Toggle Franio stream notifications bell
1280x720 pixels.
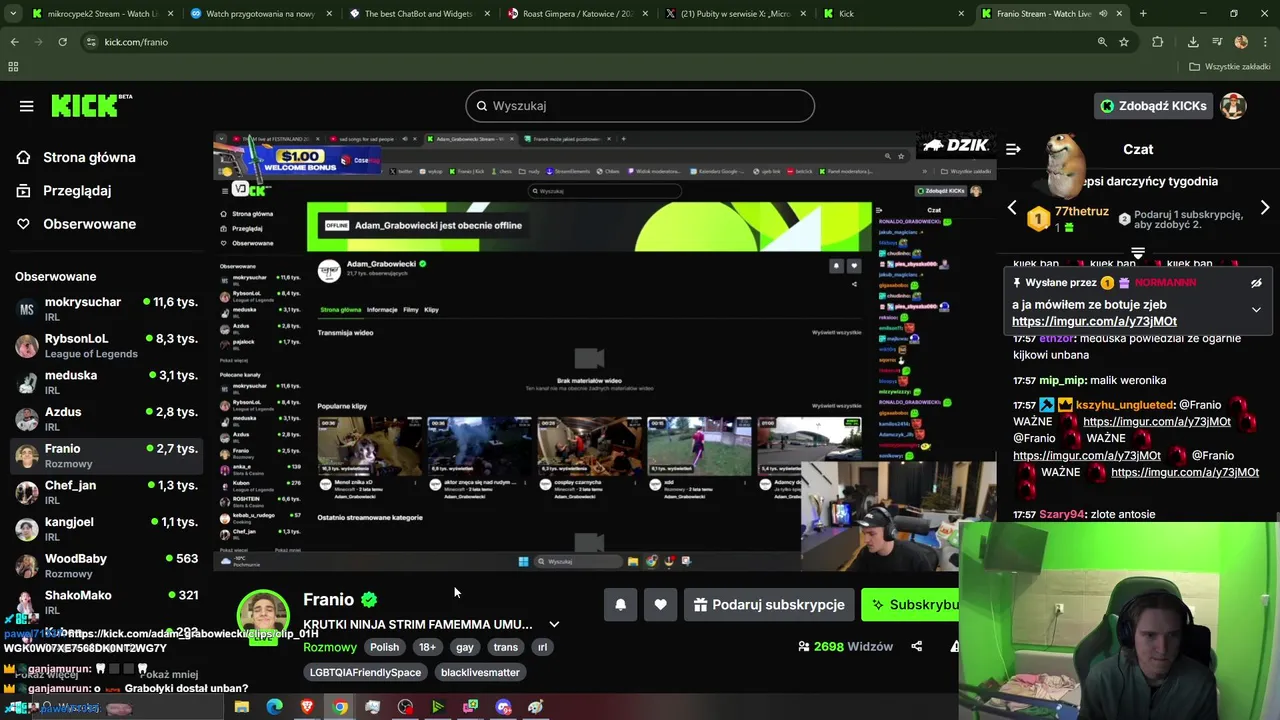pos(620,605)
